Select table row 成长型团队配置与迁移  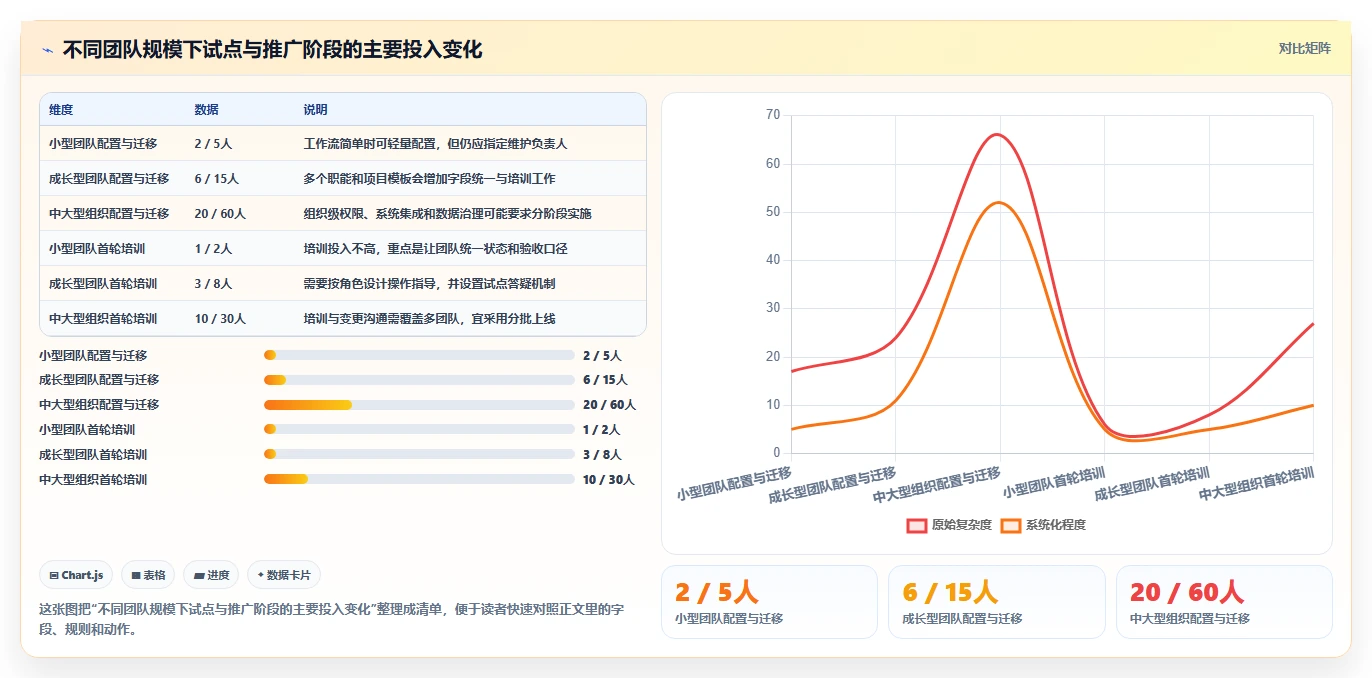tap(343, 179)
